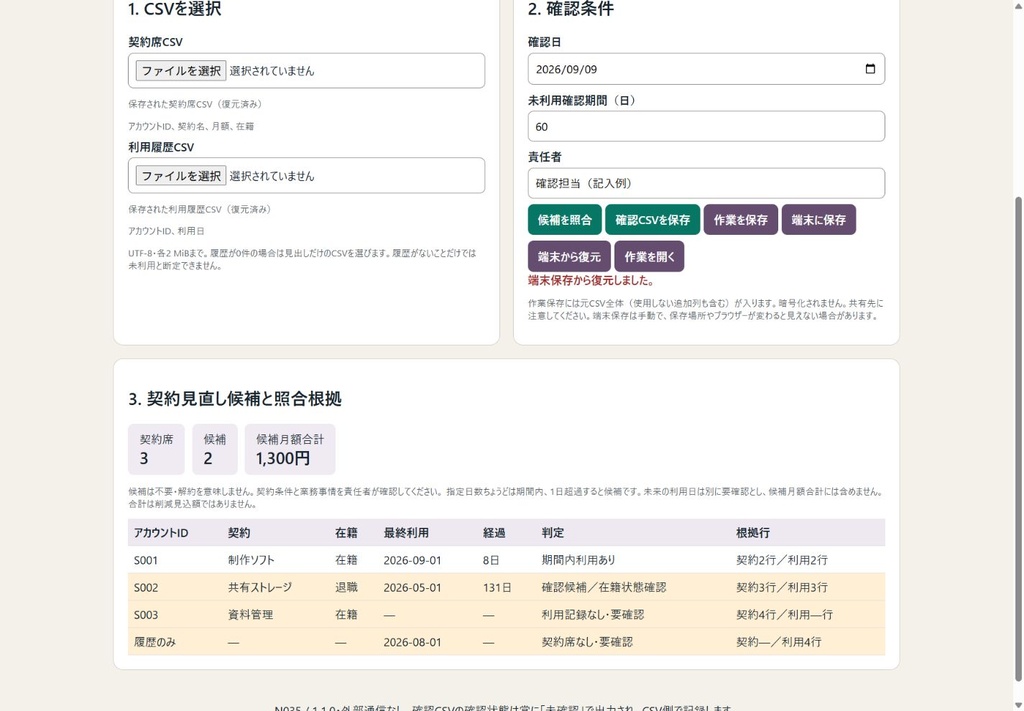Click the 期間内利用あり verdict

[x=578, y=560]
